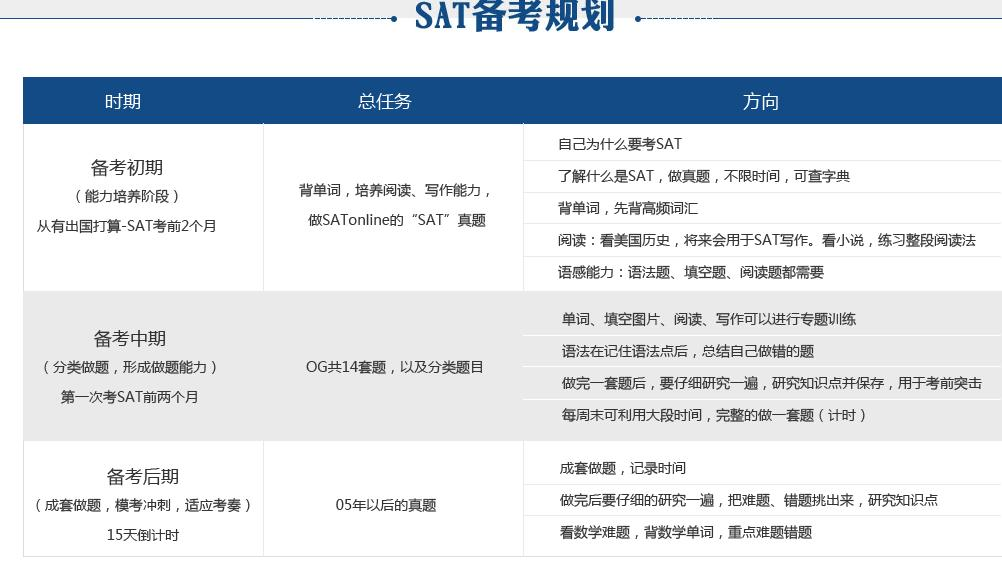Click the SAT备考规划 page title
The image size is (1002, 562).
pos(515,16)
